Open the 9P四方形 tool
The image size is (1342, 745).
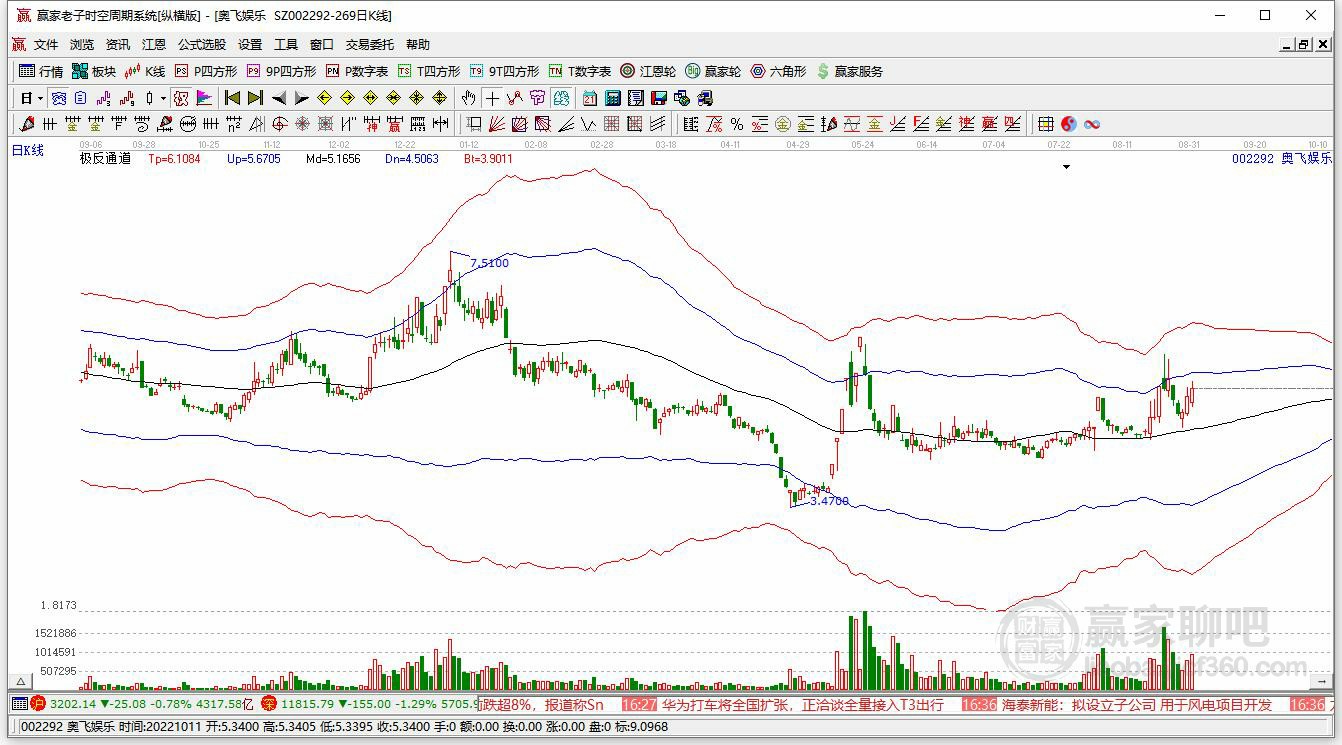click(281, 71)
